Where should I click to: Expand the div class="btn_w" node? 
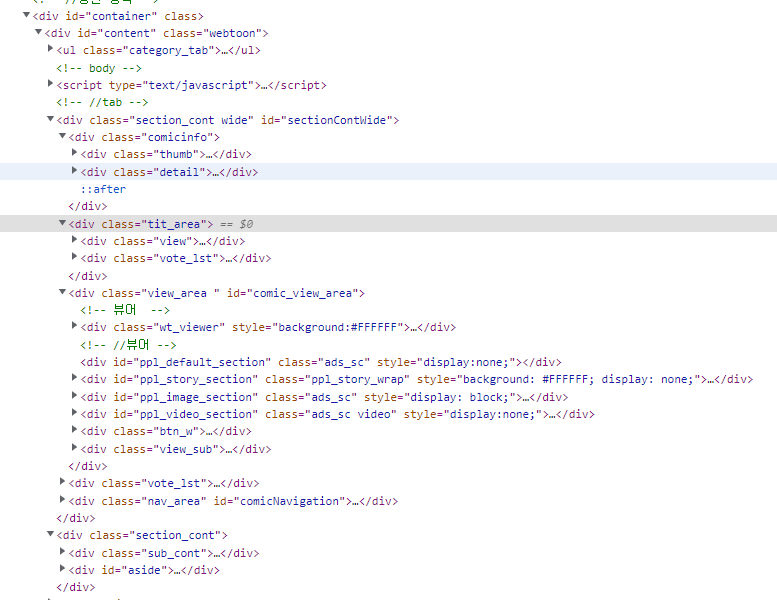[74, 430]
